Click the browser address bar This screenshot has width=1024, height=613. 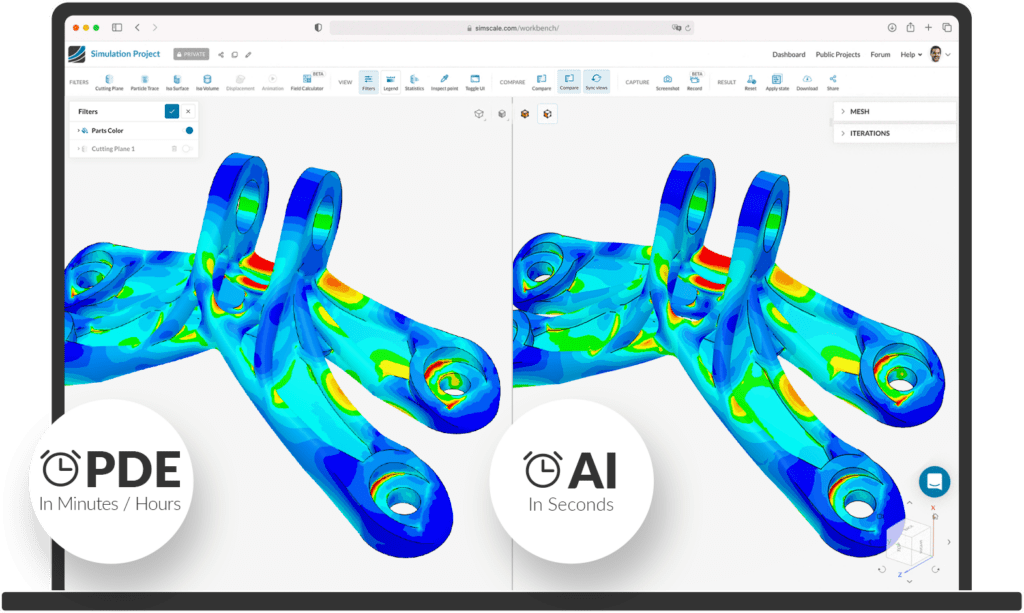(x=511, y=28)
